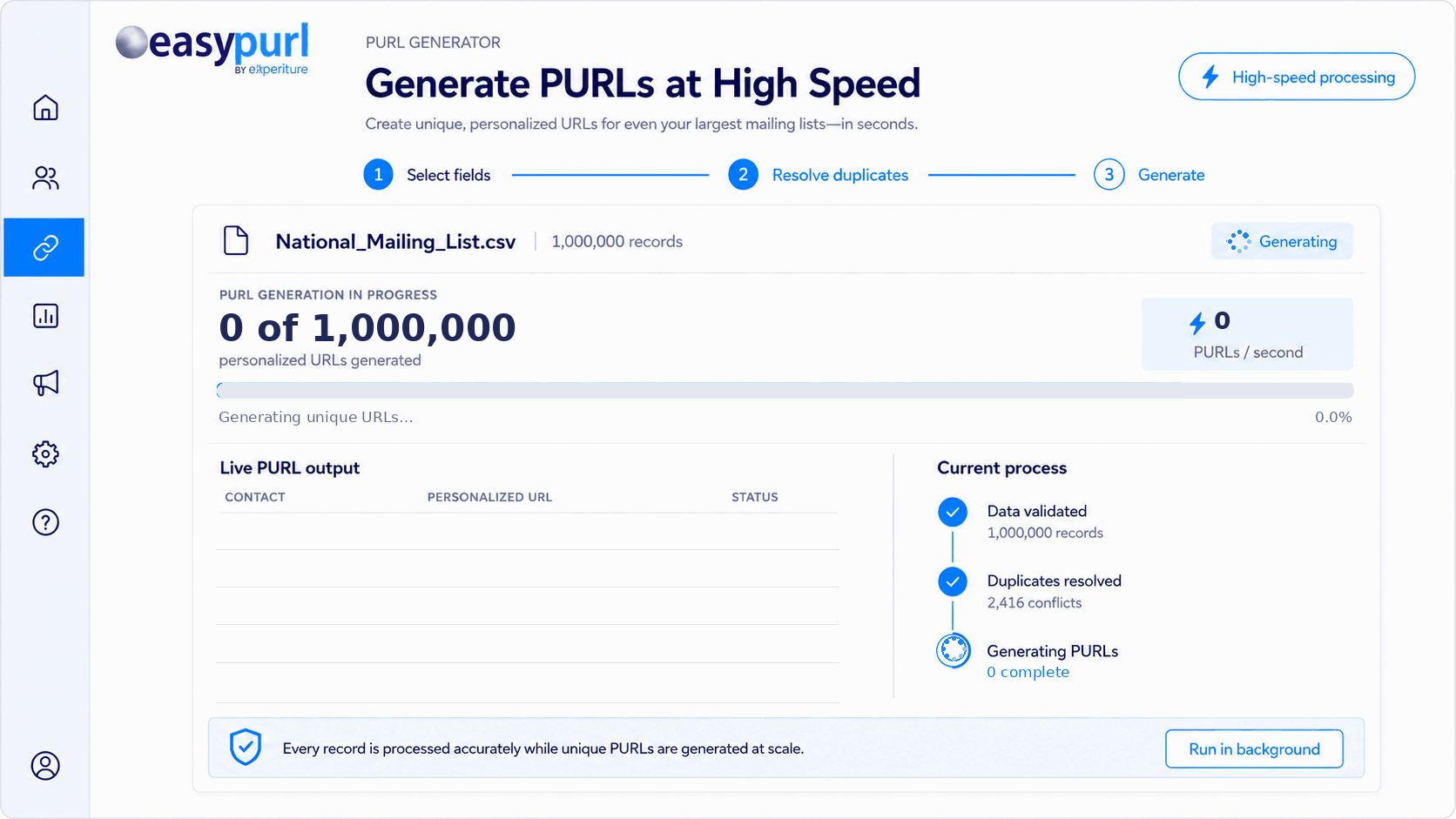The width and height of the screenshot is (1456, 819).
Task: Click the Data validated checkmark icon
Action: pos(953,512)
